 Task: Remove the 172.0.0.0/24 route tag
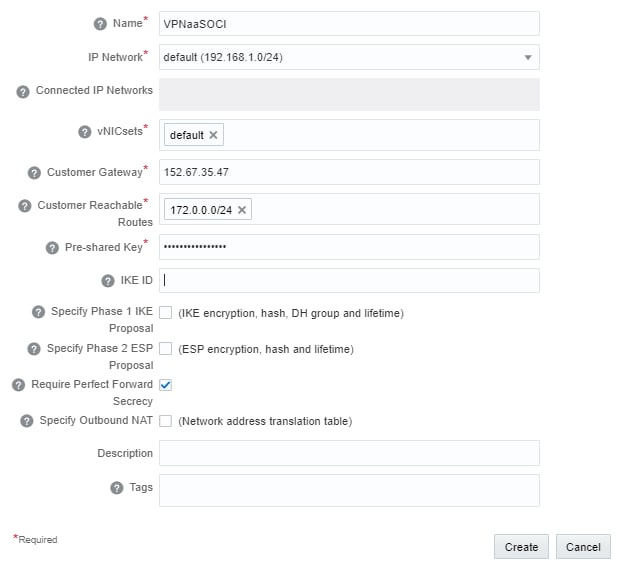[x=242, y=210]
